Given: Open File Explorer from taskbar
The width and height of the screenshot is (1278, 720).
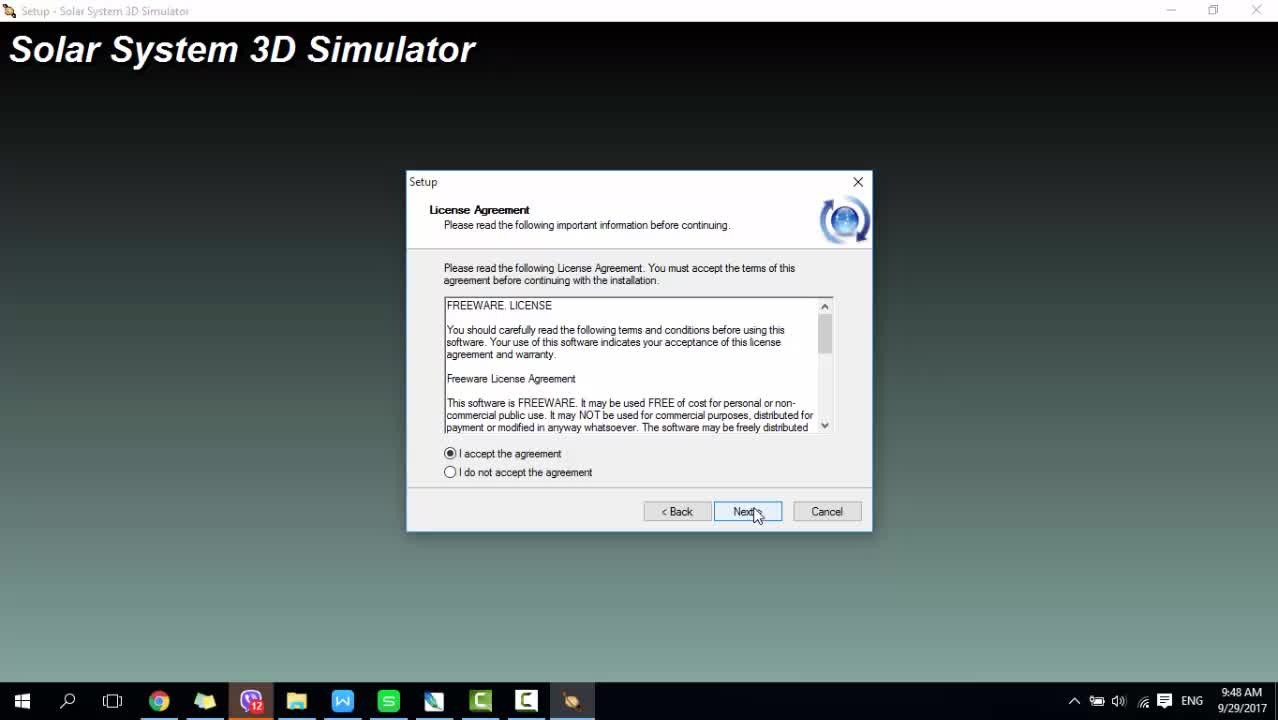Looking at the screenshot, I should (297, 701).
